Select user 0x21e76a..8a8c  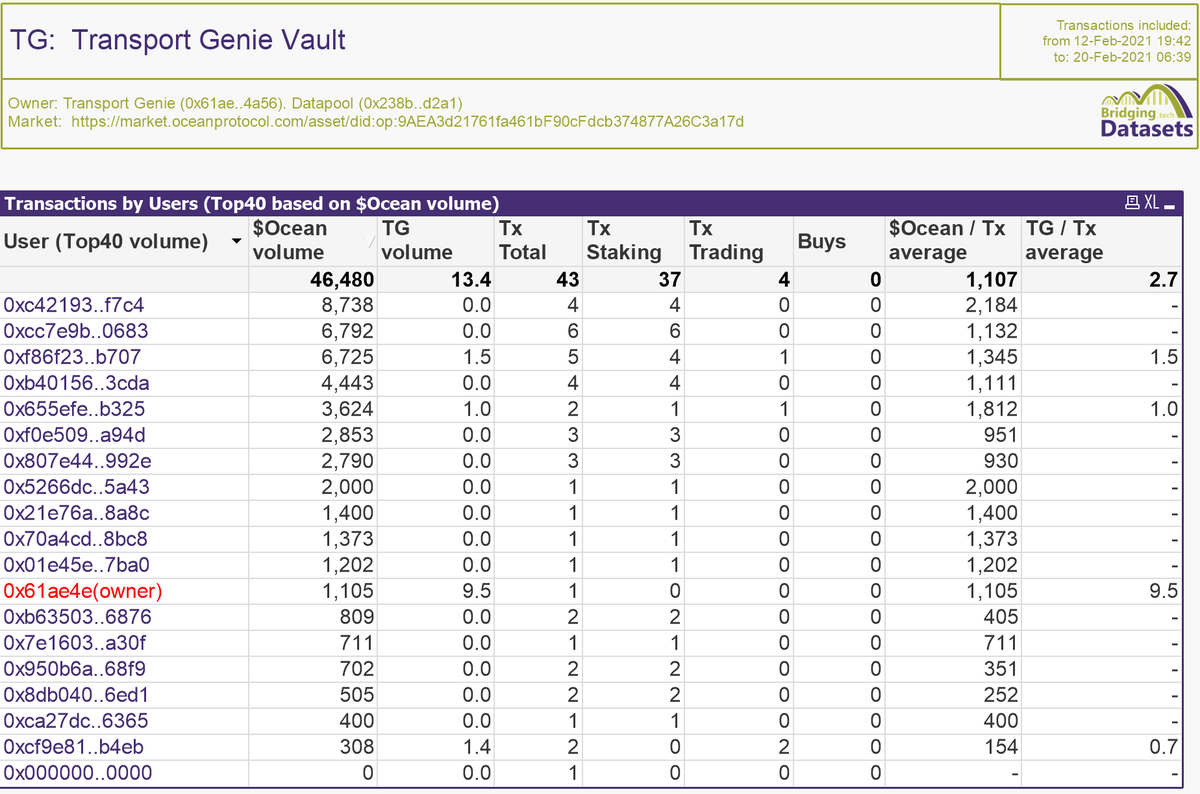(x=77, y=512)
